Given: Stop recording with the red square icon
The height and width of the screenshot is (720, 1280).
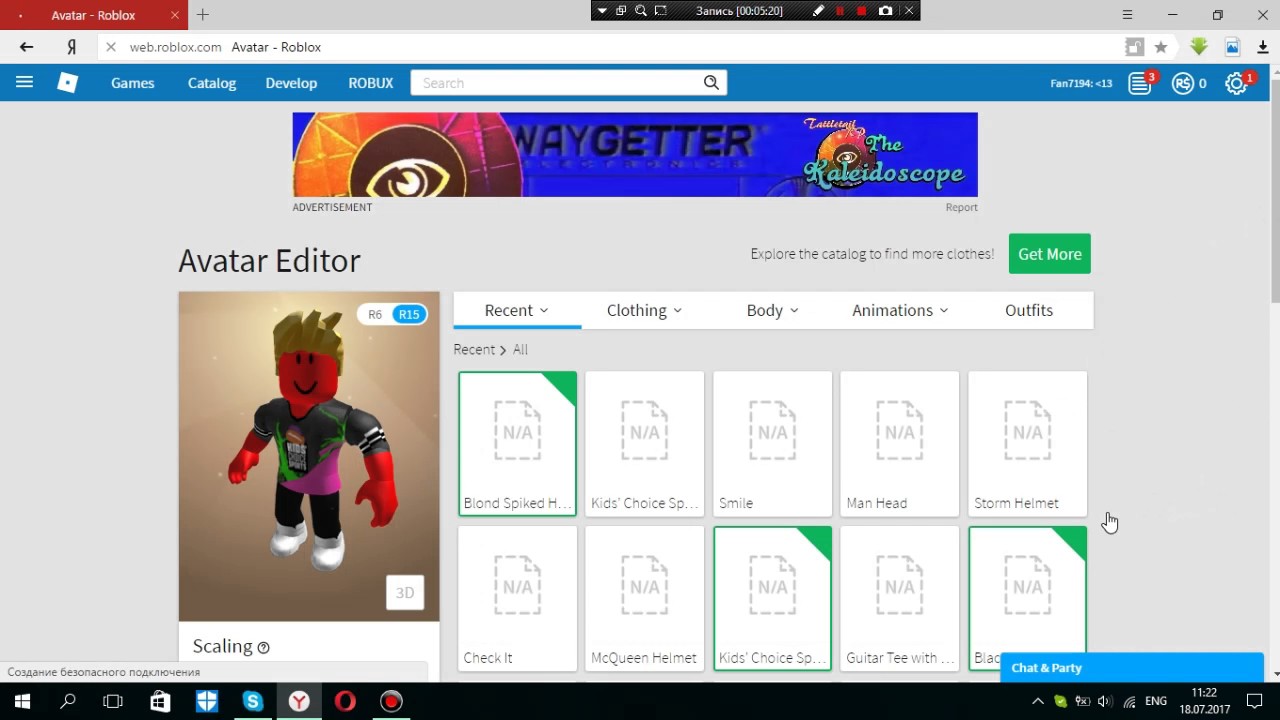Looking at the screenshot, I should [x=862, y=11].
